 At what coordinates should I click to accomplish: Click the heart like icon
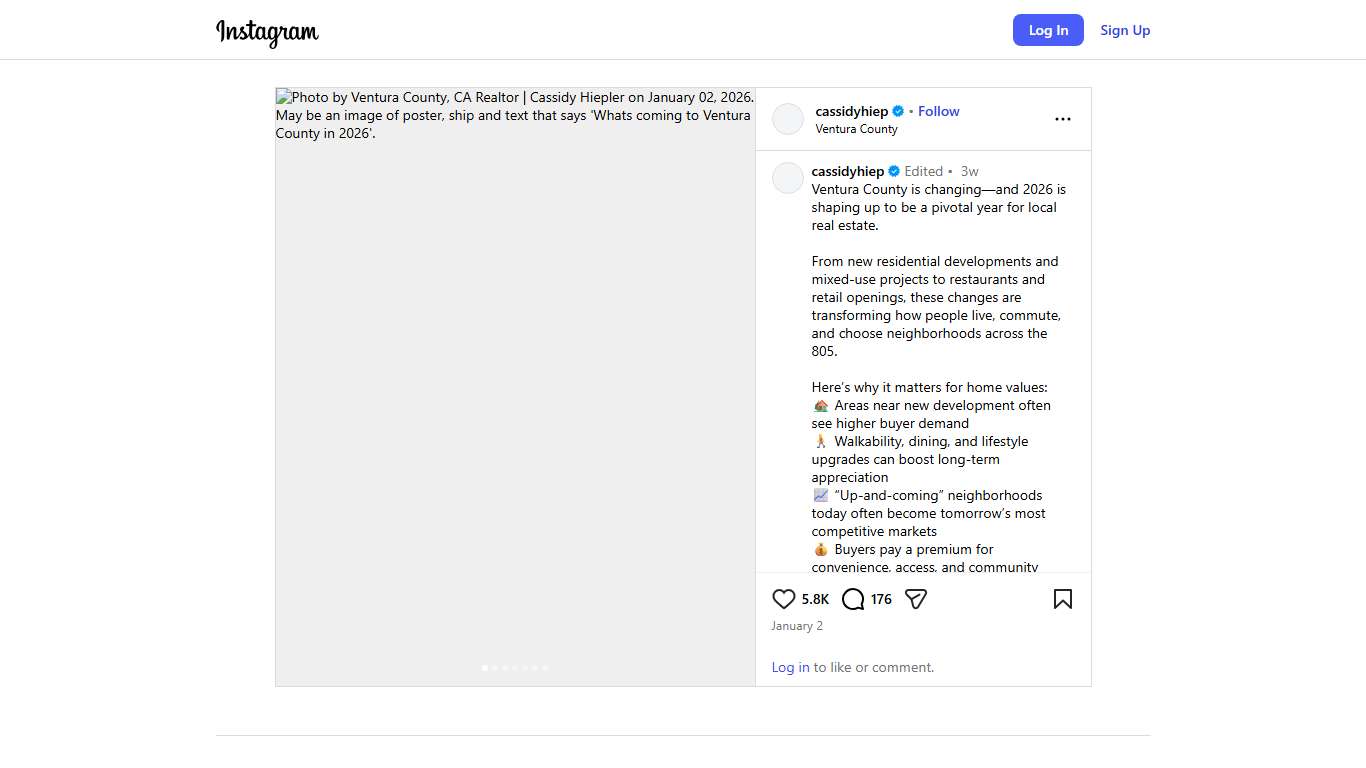tap(783, 599)
